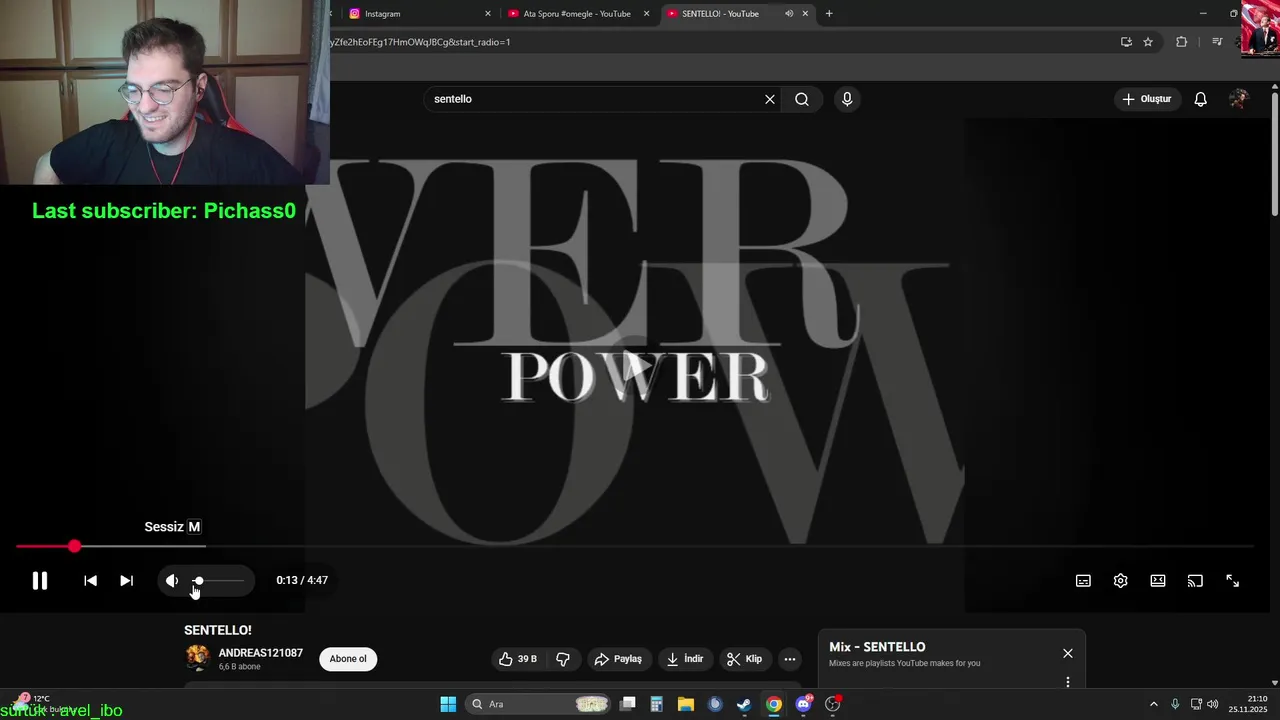Open Steam from taskbar
1280x720 pixels.
point(744,704)
